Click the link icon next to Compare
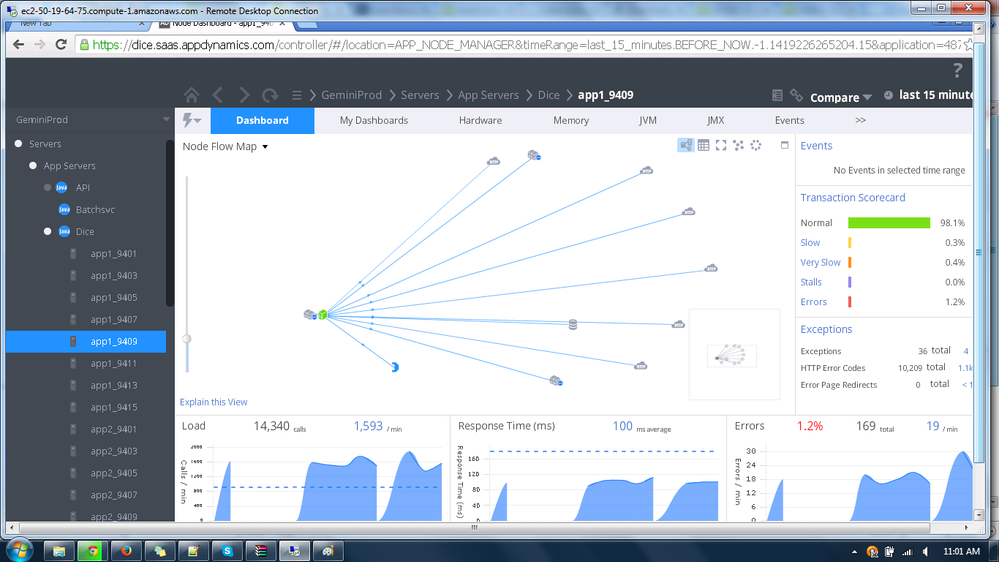The image size is (999, 562). (796, 96)
